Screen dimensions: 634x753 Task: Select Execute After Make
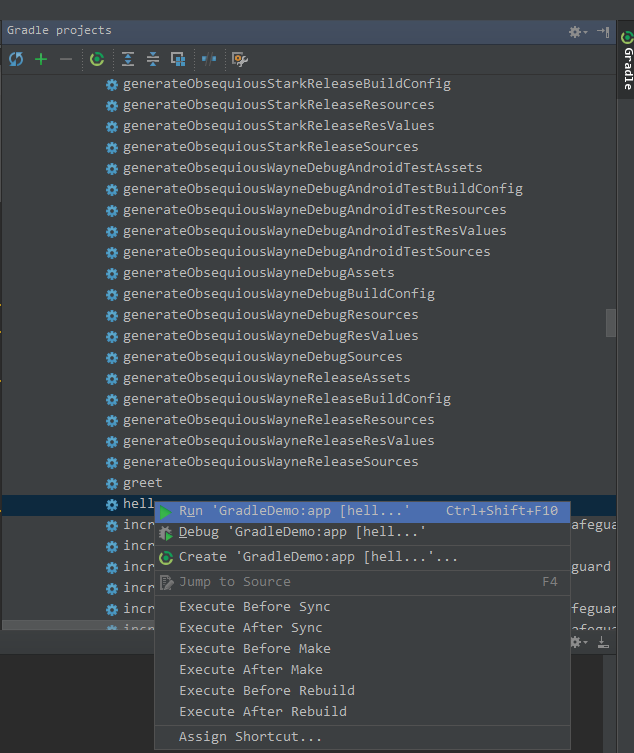click(362, 670)
